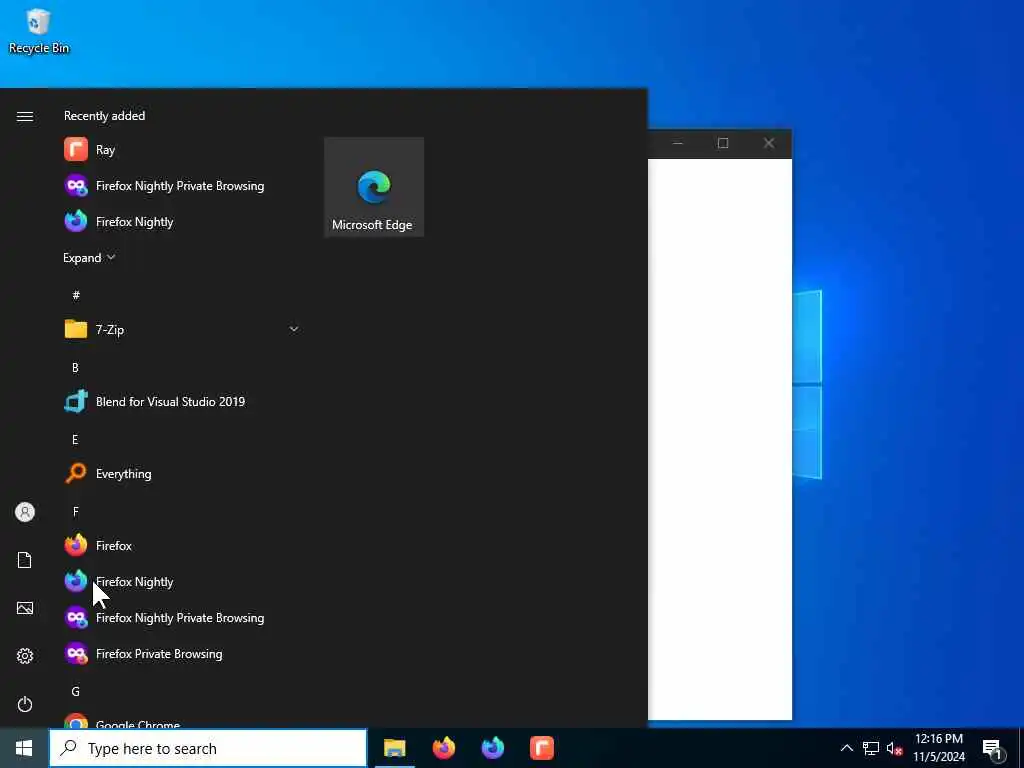The height and width of the screenshot is (768, 1024).
Task: Open Firefox Nightly from the taskbar
Action: pyautogui.click(x=492, y=748)
